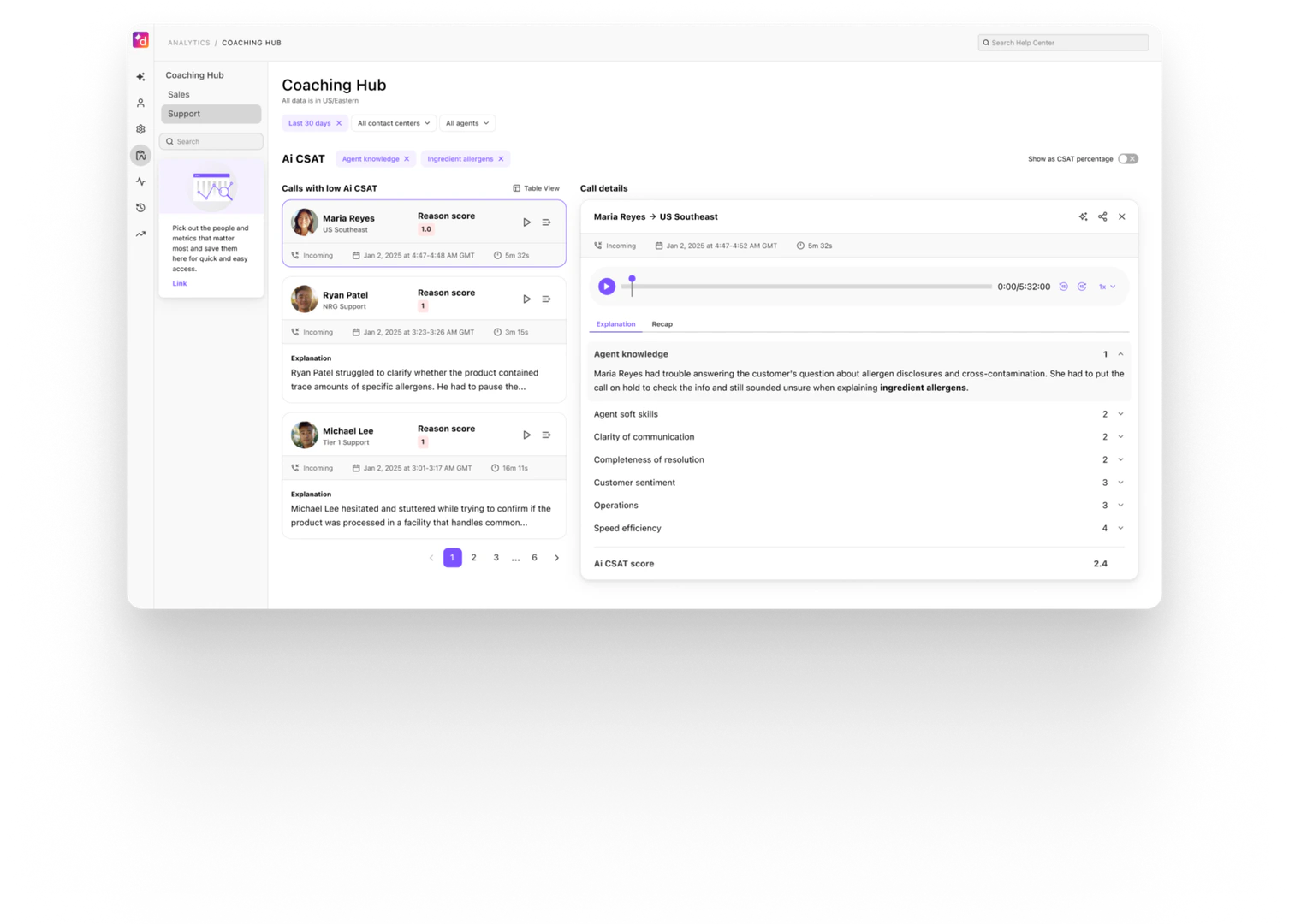Remove the Ingredient allergens filter tag
The width and height of the screenshot is (1289, 924).
point(501,159)
